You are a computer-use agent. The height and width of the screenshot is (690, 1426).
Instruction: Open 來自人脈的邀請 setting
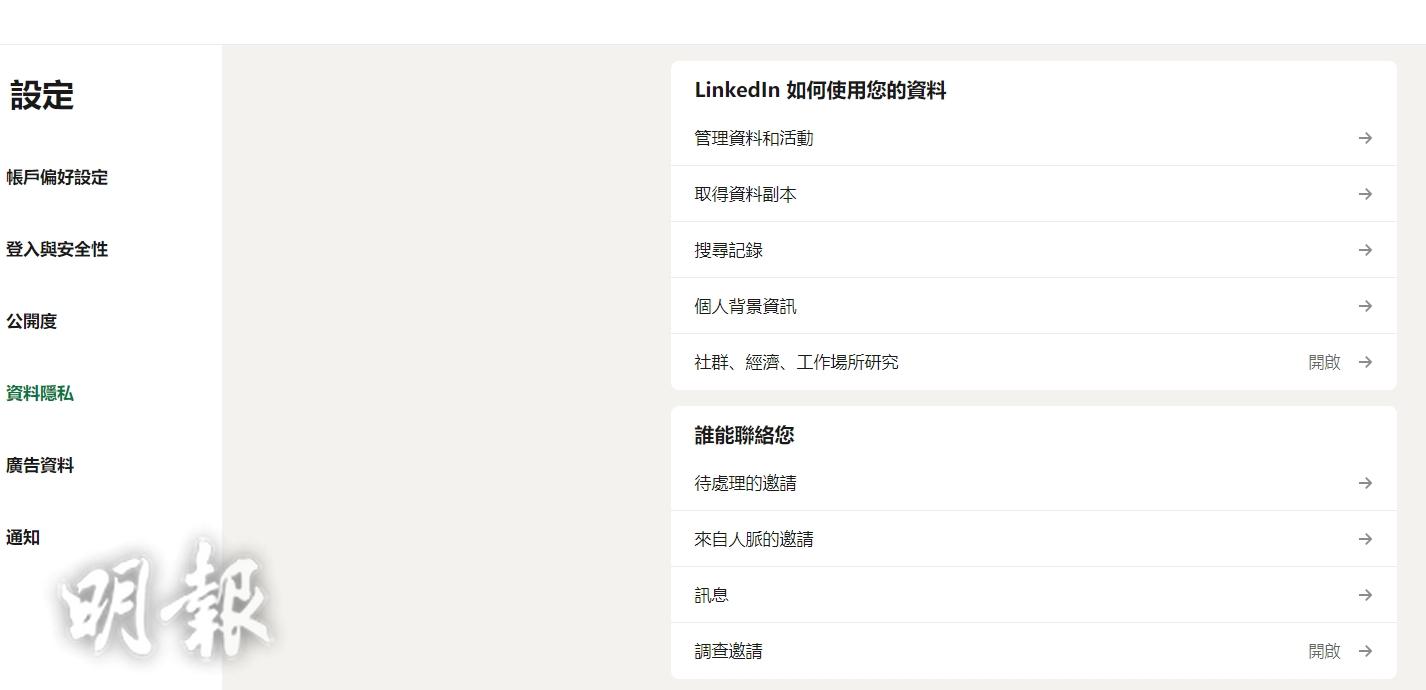click(x=1033, y=539)
